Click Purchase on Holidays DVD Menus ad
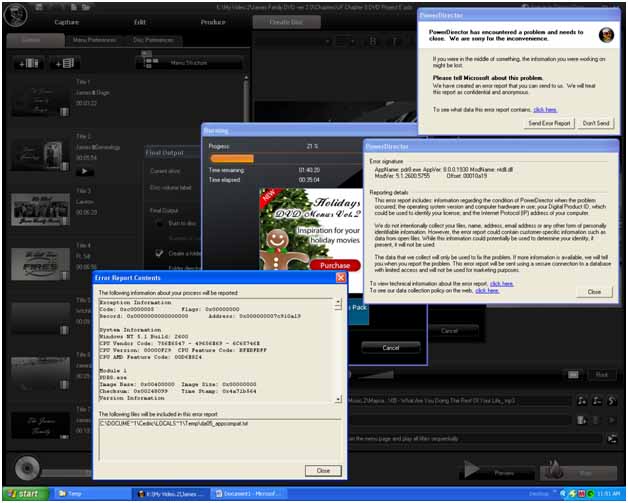Screen dimensions: 628x503 coord(335,265)
